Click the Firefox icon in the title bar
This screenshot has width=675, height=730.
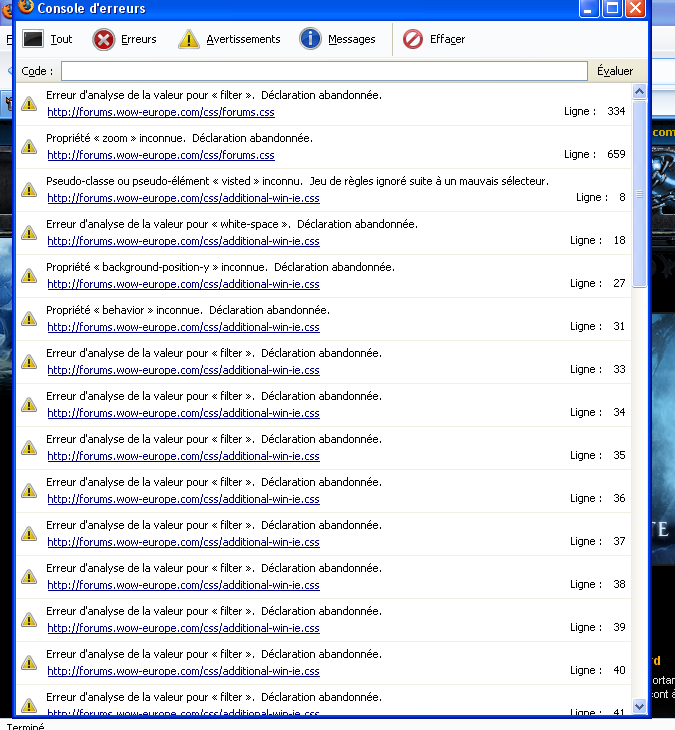click(x=26, y=7)
